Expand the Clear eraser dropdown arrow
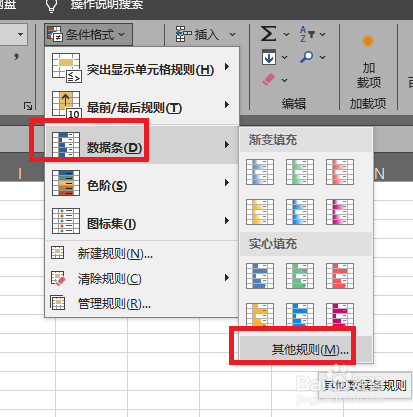This screenshot has height=417, width=413. (x=284, y=80)
